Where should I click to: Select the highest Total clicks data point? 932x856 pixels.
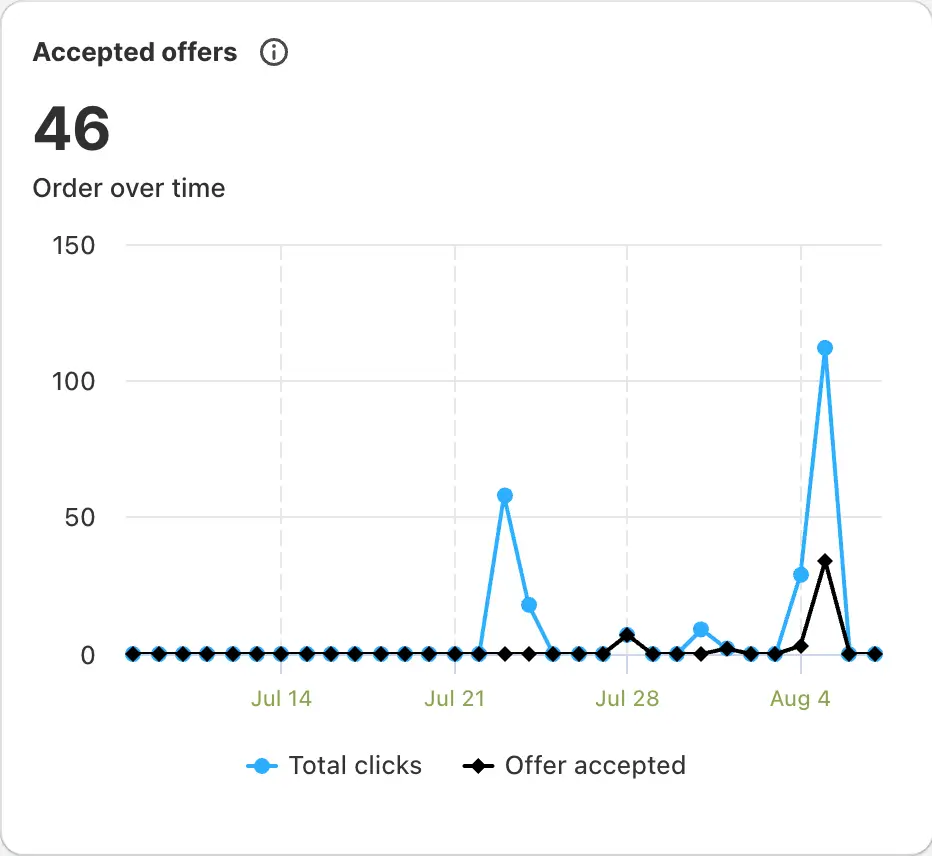825,348
